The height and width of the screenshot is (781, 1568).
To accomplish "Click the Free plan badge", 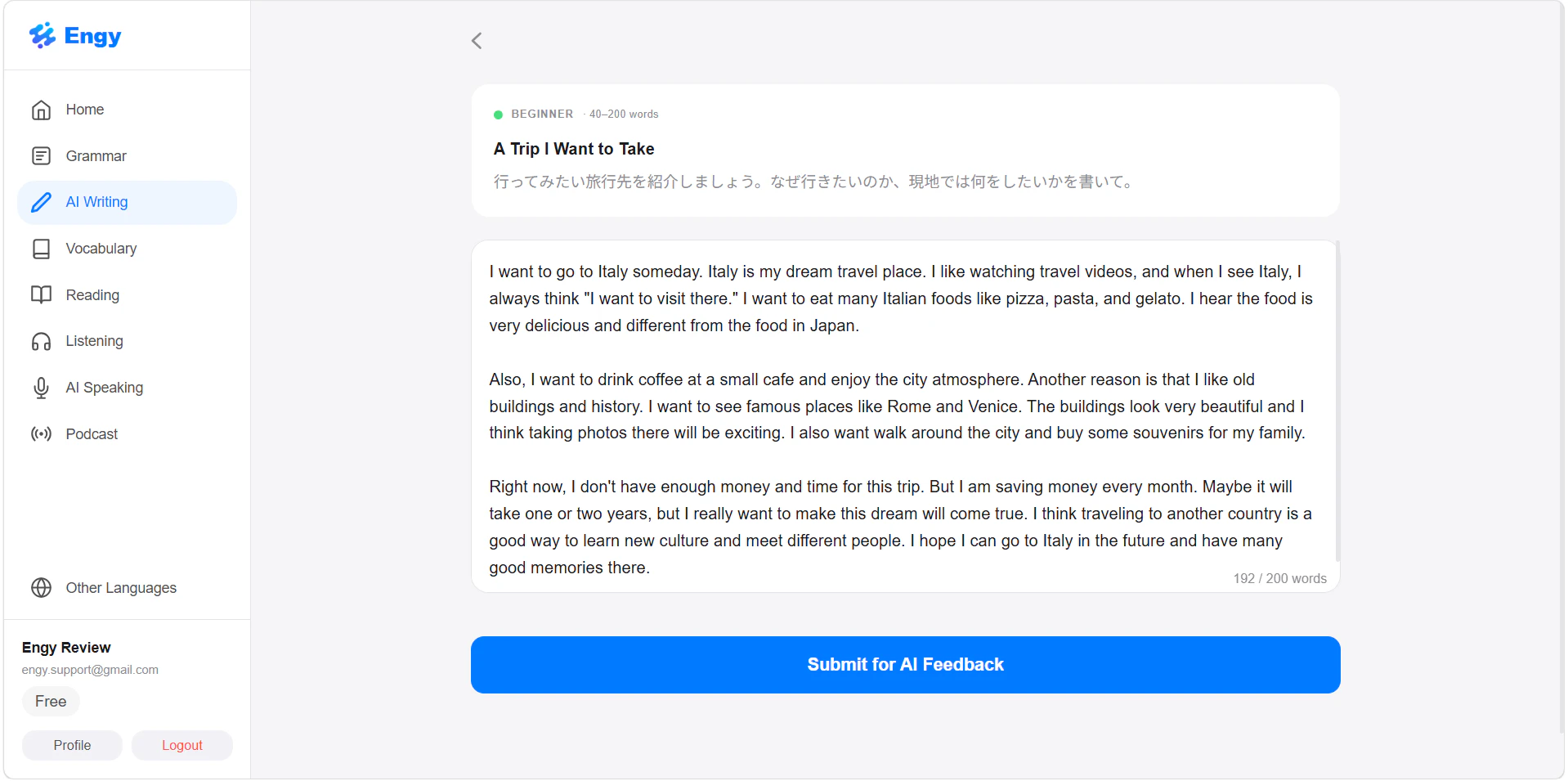I will pos(51,702).
